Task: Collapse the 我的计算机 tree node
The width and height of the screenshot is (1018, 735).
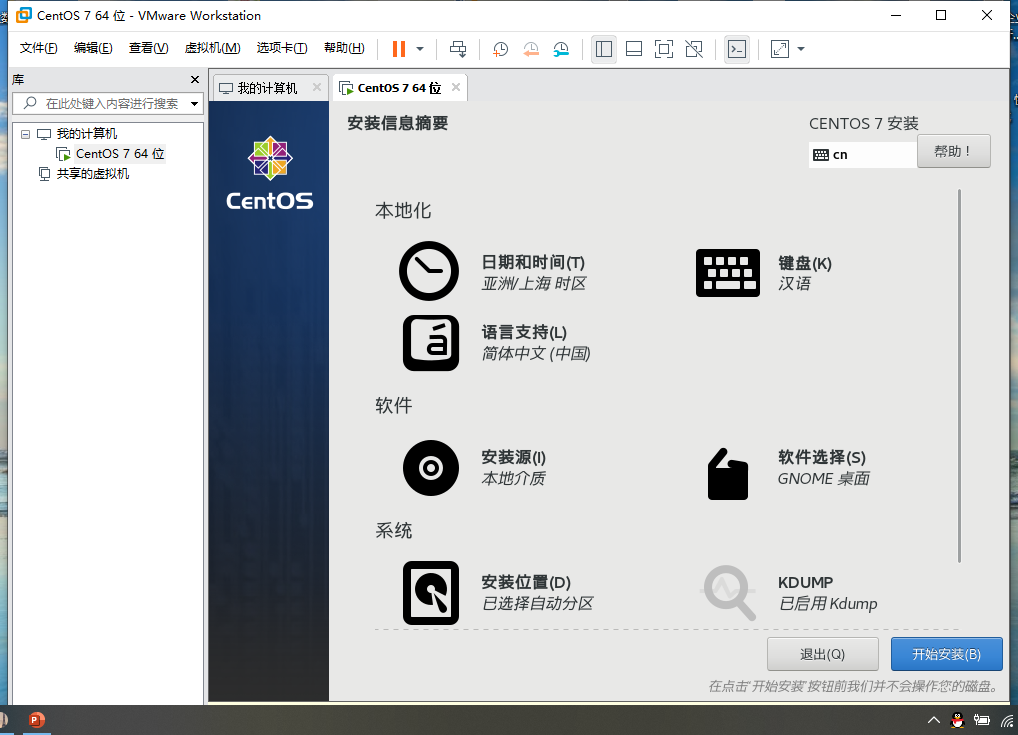Action: click(x=25, y=134)
